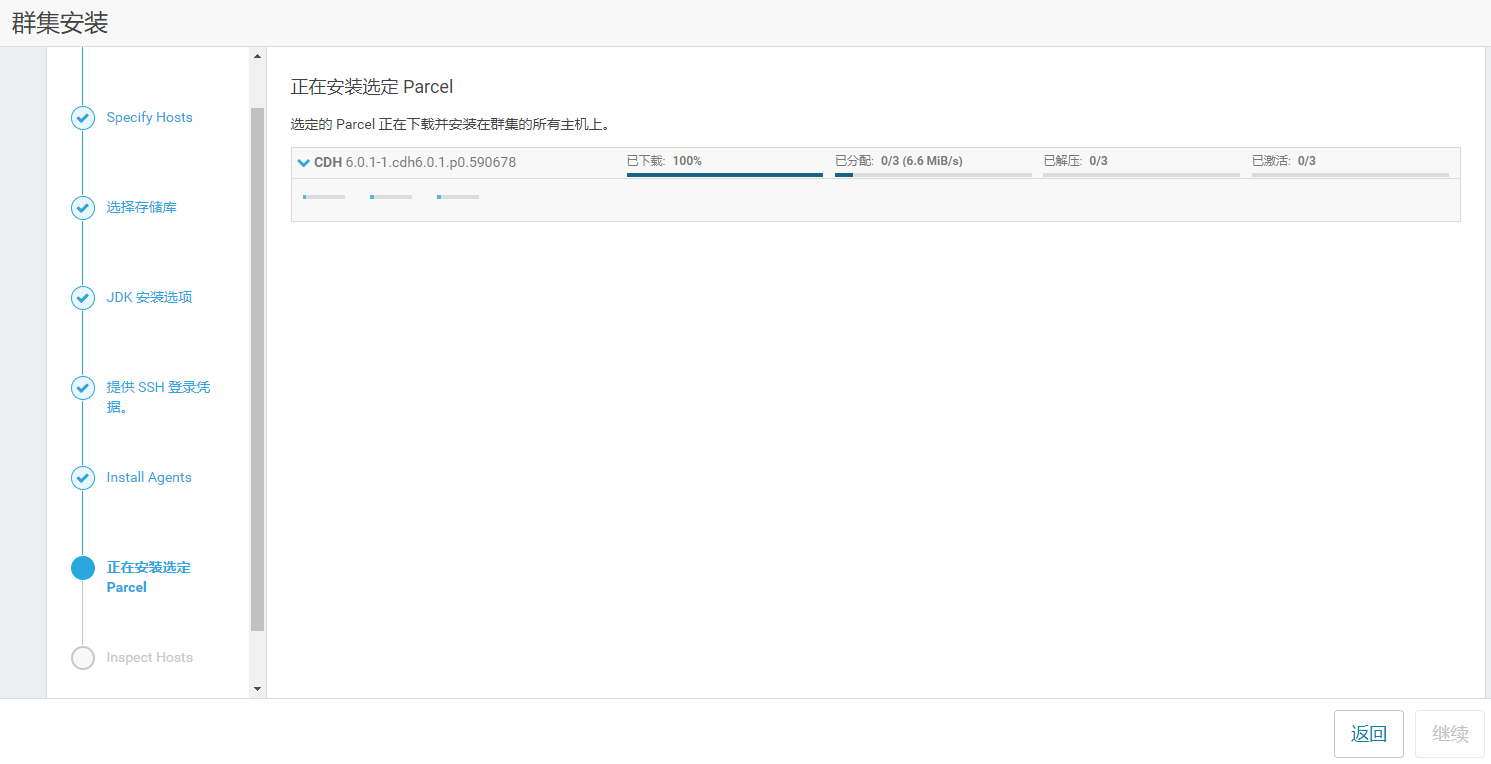
Task: Click the 已分配 0/3 progress bar
Action: [933, 174]
